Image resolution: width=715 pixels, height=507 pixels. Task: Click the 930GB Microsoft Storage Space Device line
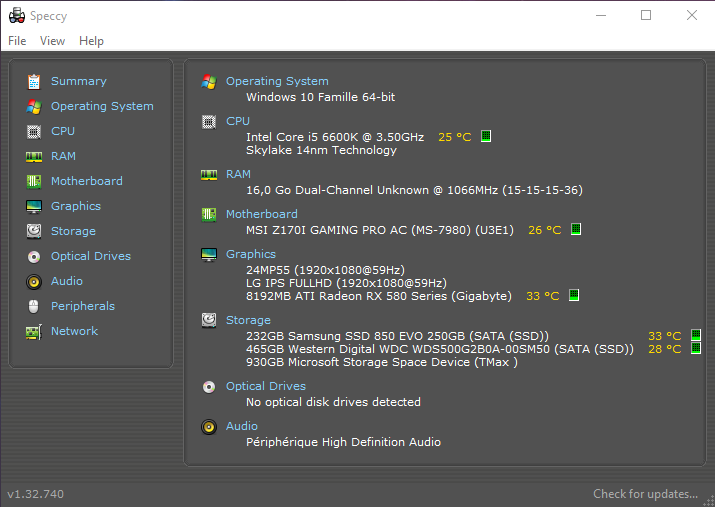click(x=382, y=362)
